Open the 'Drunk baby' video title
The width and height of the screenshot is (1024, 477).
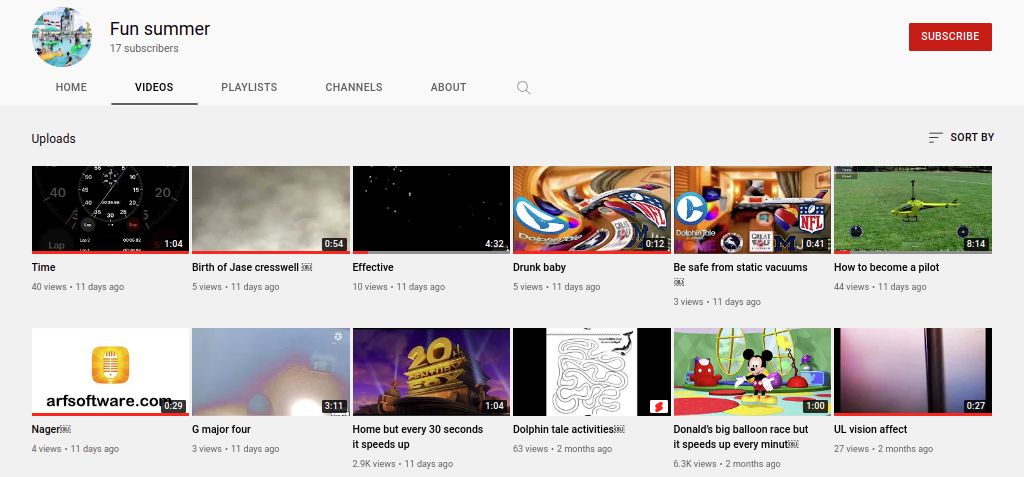pyautogui.click(x=539, y=267)
